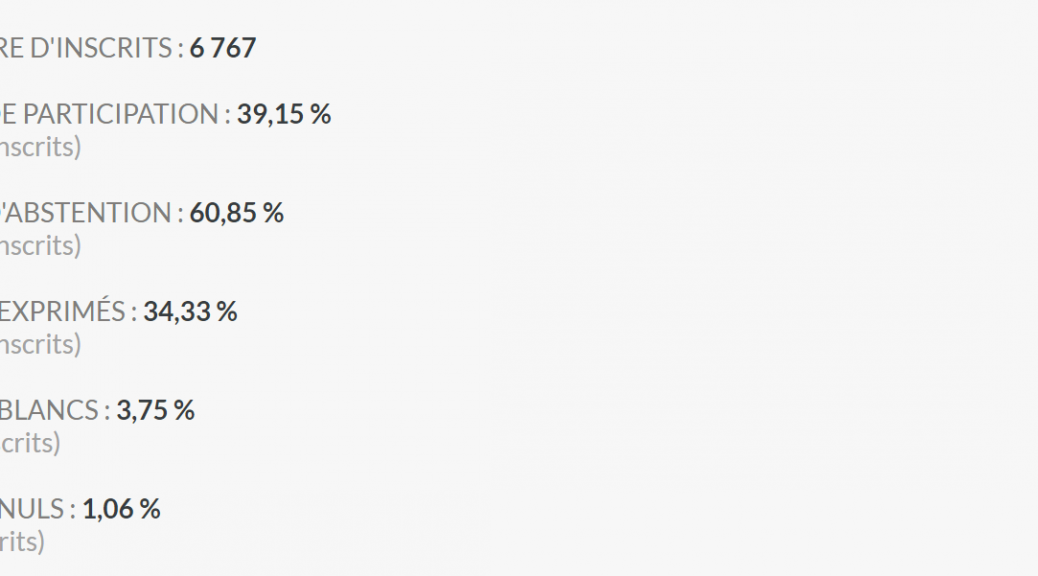Select the 34,33 % exprimés value
Image resolution: width=1038 pixels, height=576 pixels.
pos(190,312)
